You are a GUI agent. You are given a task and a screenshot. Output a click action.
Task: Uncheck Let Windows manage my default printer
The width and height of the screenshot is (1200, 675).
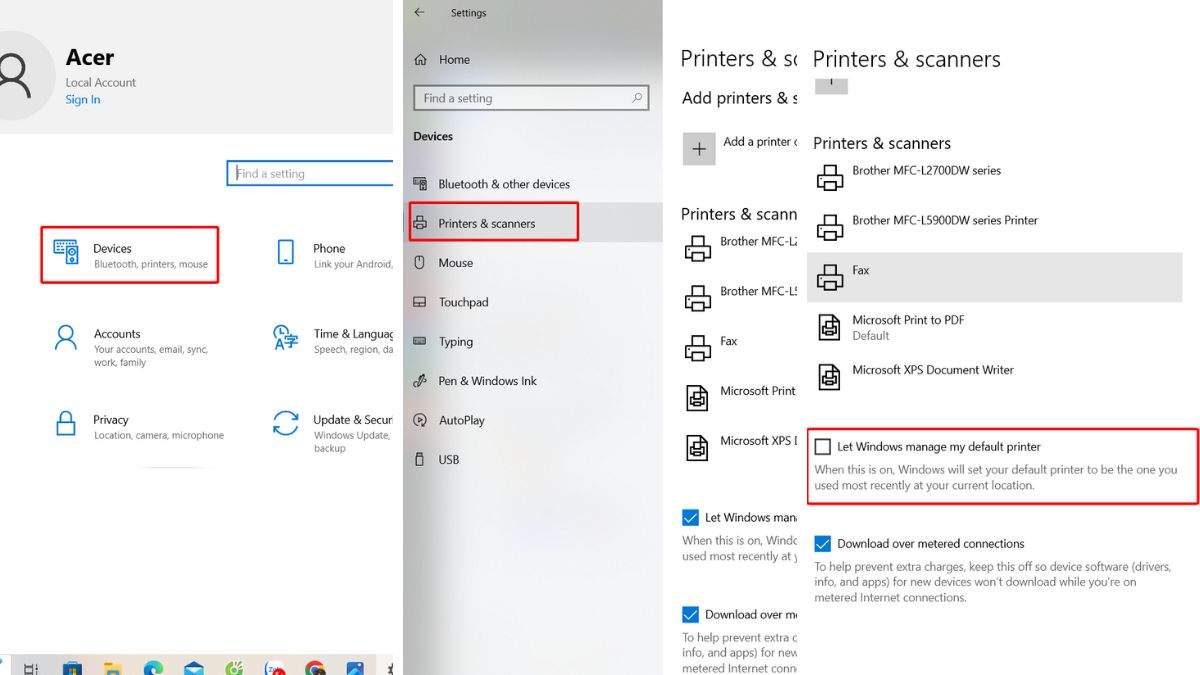[823, 446]
